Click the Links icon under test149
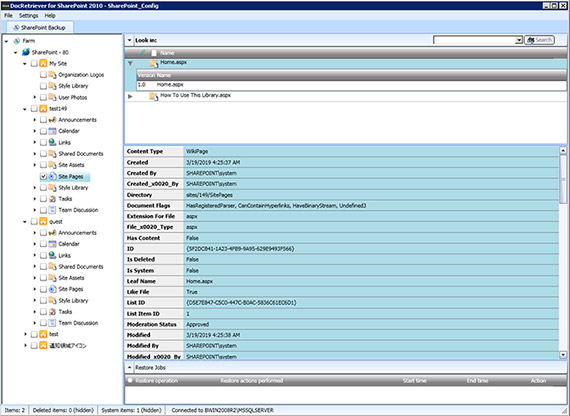Viewport: 570px width, 416px height. click(x=52, y=142)
